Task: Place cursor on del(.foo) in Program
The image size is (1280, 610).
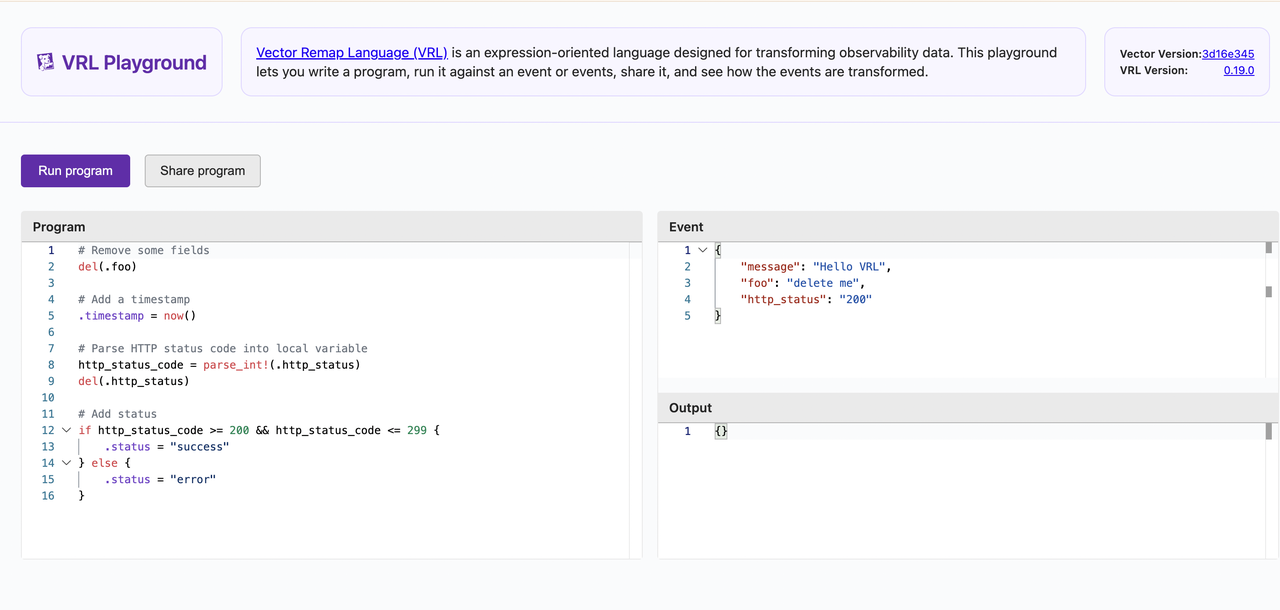Action: click(x=107, y=267)
